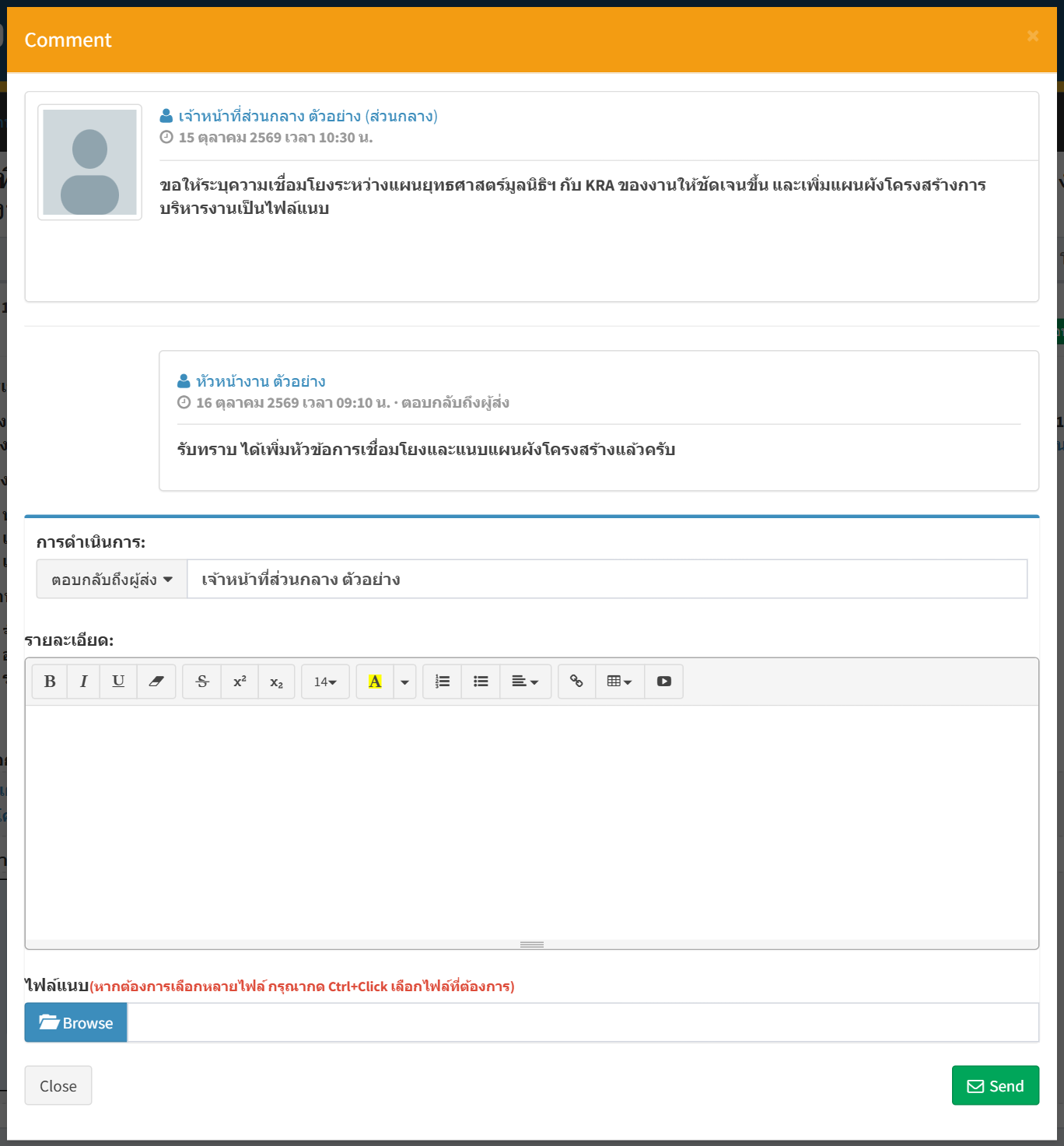Toggle superscript formatting

click(x=240, y=682)
